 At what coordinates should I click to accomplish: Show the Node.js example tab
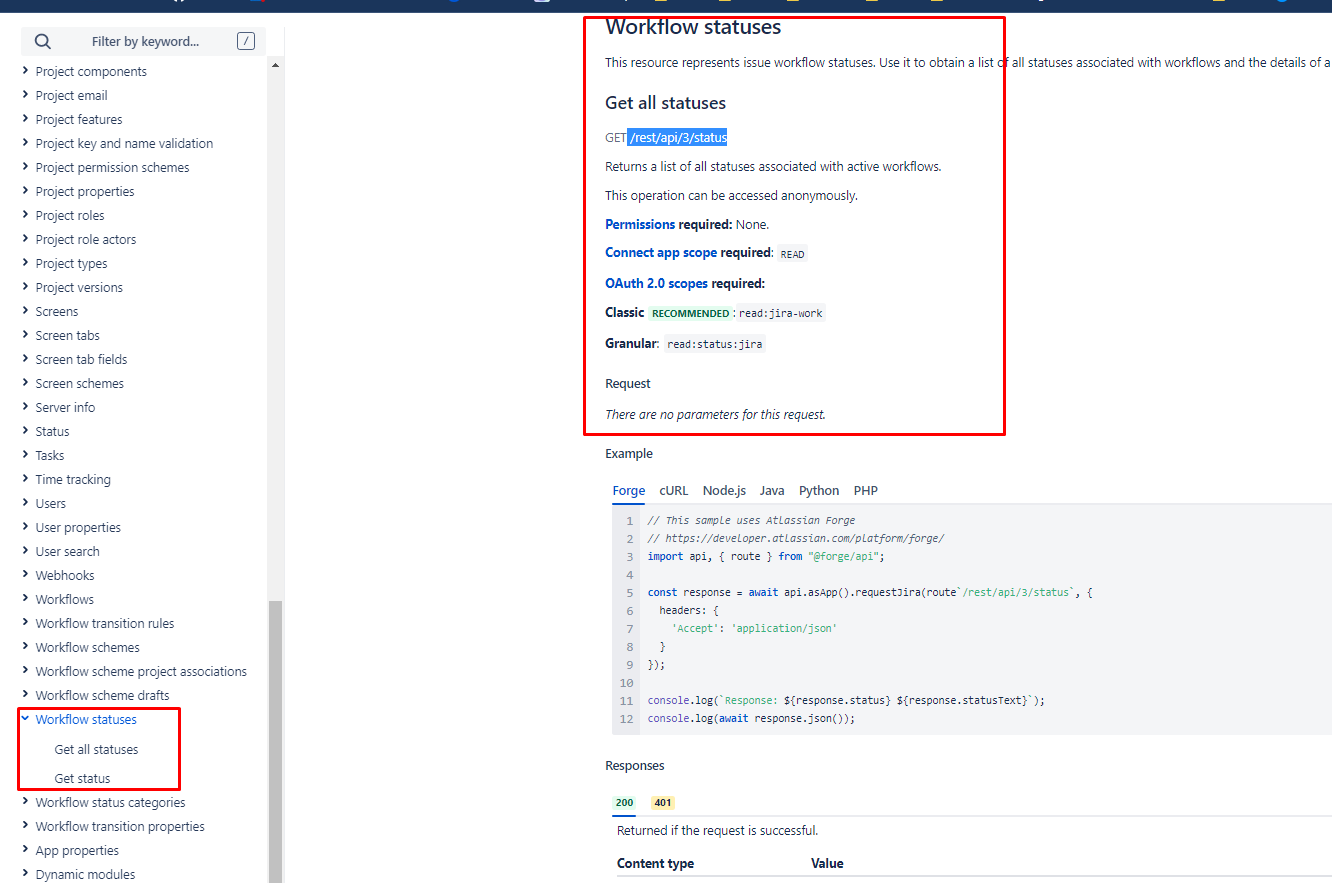[724, 490]
